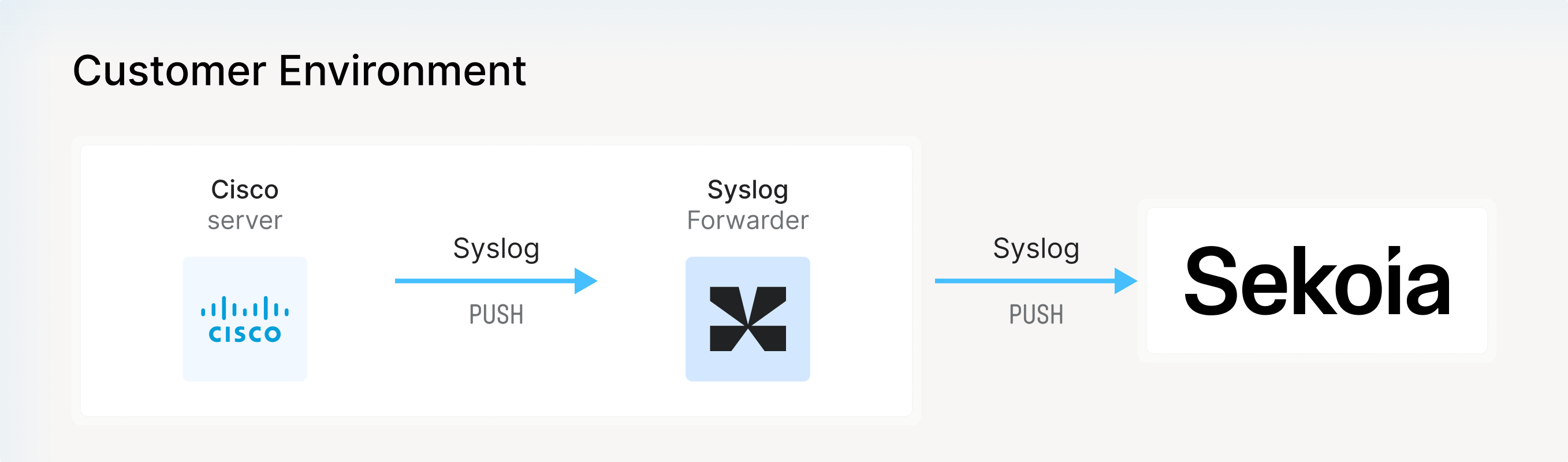Click the arrowhead before the Syslog Forwarder
Image resolution: width=1568 pixels, height=462 pixels.
pyautogui.click(x=586, y=281)
